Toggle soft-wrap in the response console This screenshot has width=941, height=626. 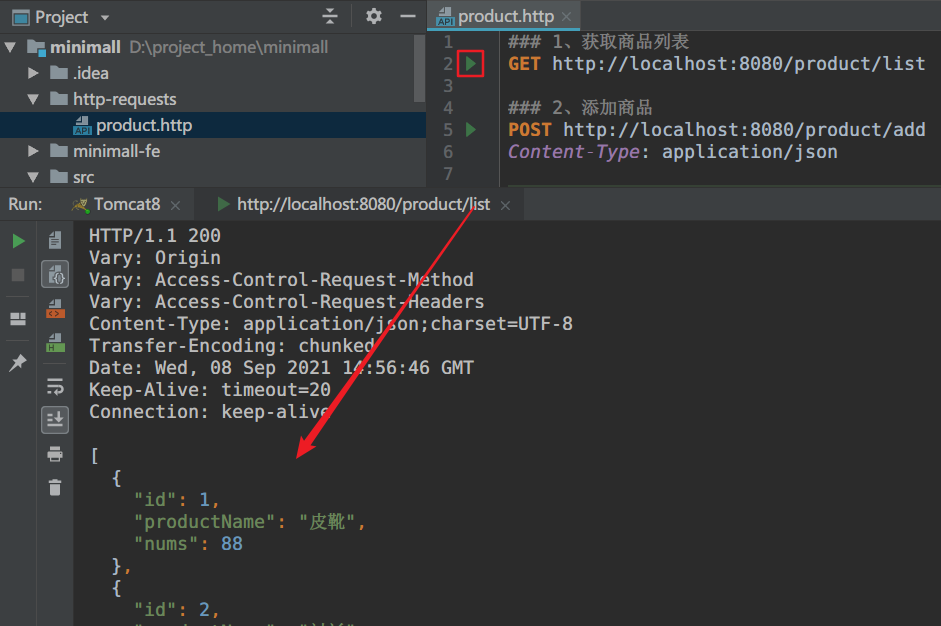click(55, 387)
